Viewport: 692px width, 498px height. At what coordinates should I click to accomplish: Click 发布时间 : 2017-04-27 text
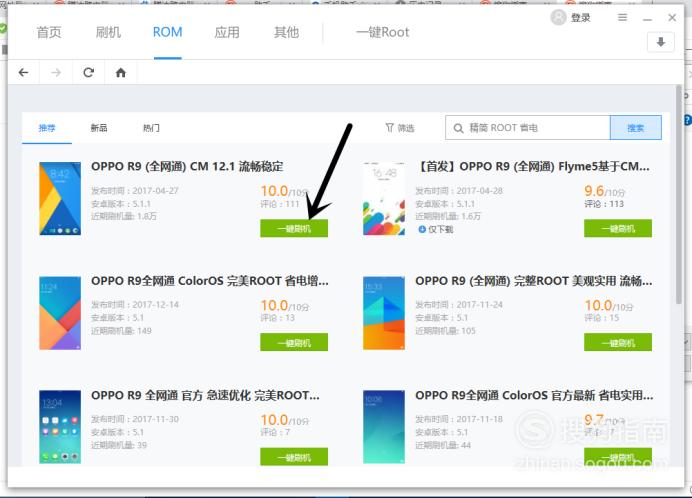coord(135,191)
